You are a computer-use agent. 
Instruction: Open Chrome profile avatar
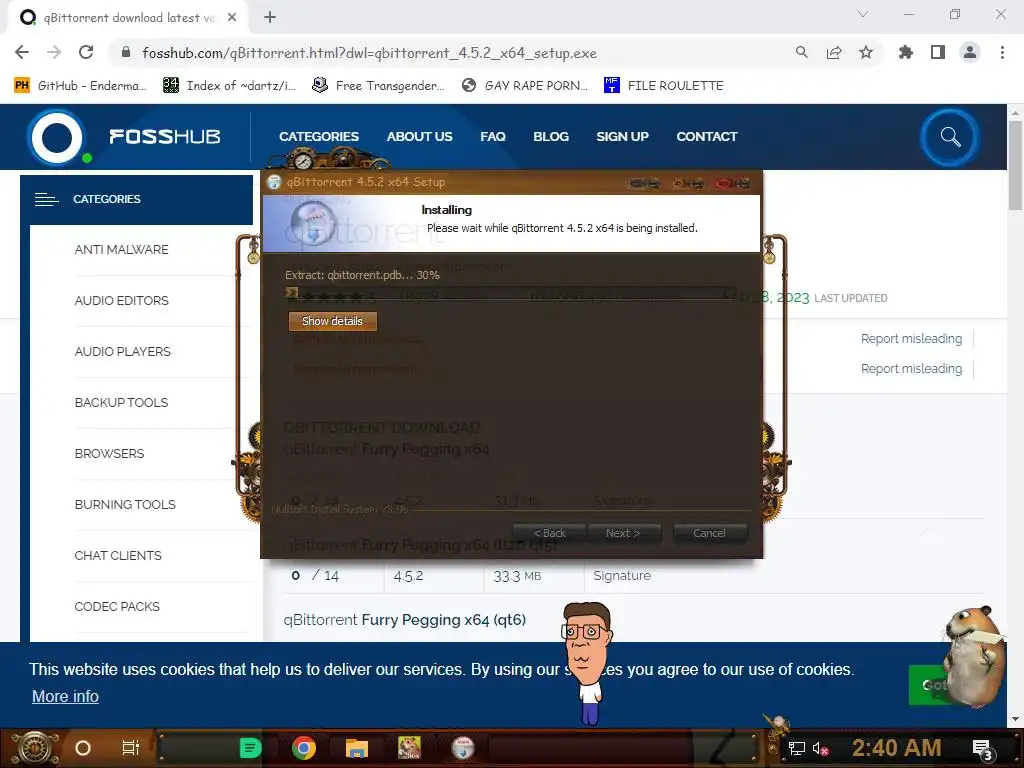pyautogui.click(x=970, y=52)
